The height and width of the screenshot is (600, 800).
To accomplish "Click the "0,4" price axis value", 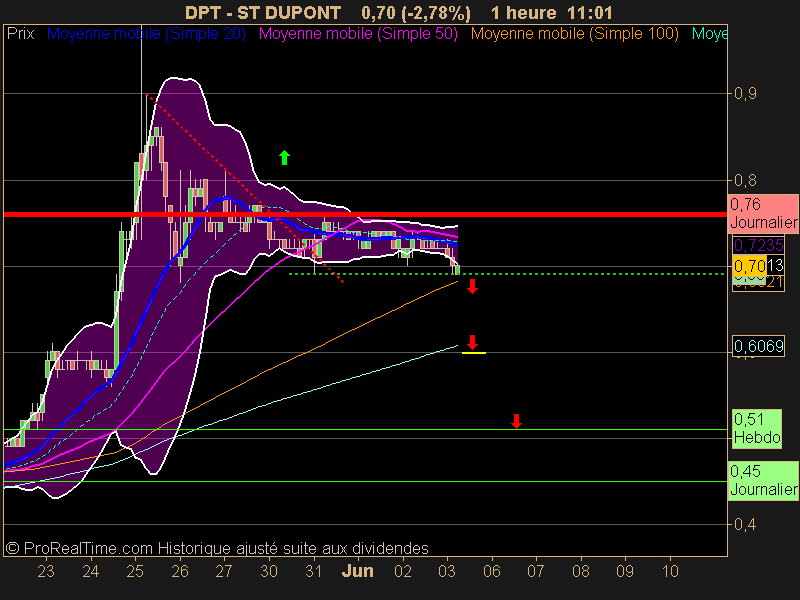I will point(745,524).
